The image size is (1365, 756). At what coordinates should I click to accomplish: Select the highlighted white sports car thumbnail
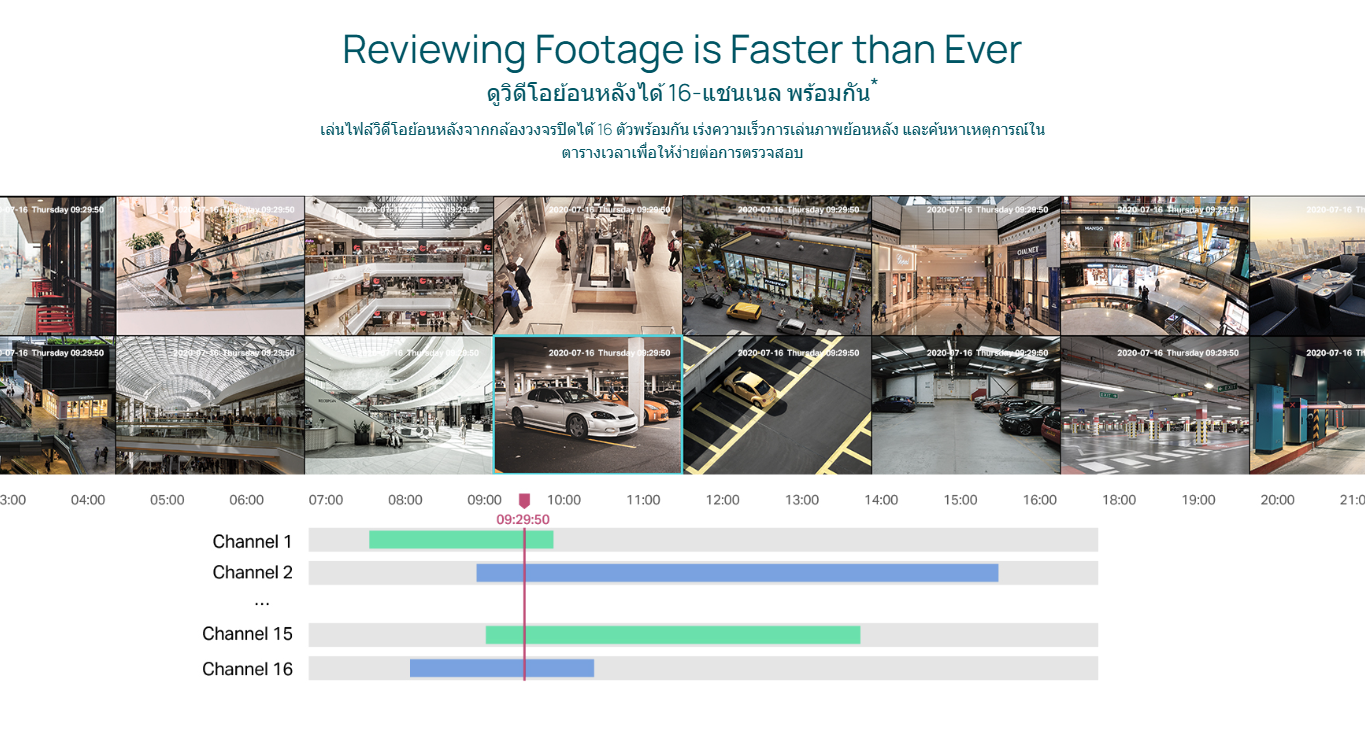[588, 405]
